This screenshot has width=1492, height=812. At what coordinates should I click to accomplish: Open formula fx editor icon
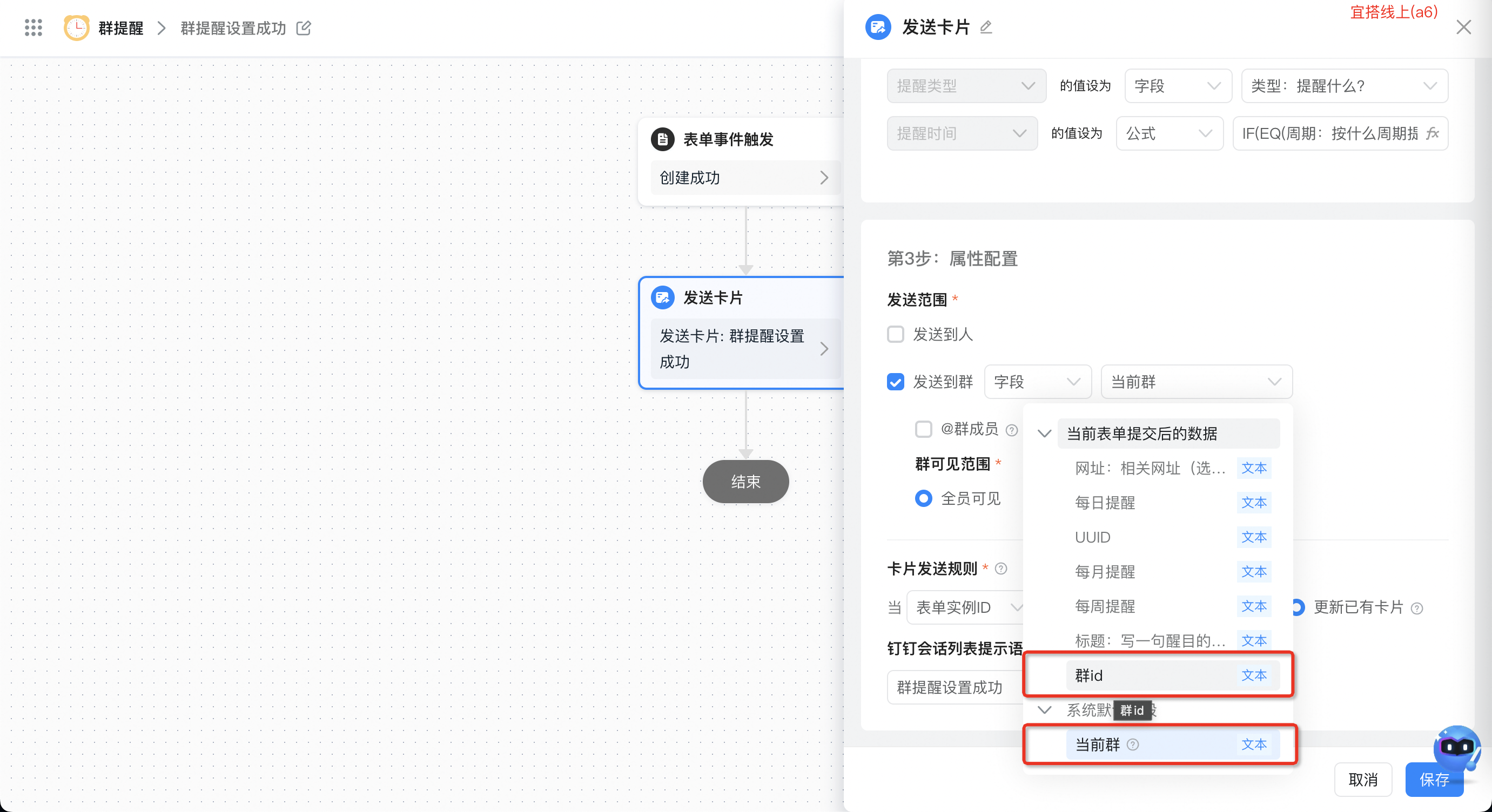[1433, 134]
